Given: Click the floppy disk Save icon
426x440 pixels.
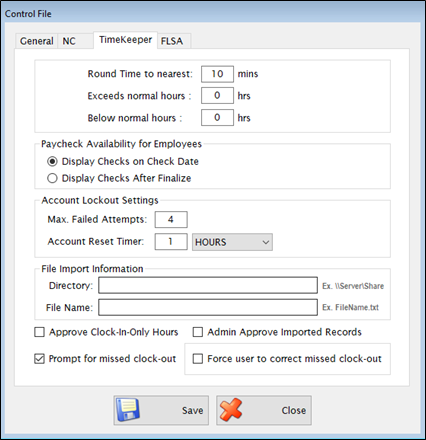Looking at the screenshot, I should (x=128, y=410).
